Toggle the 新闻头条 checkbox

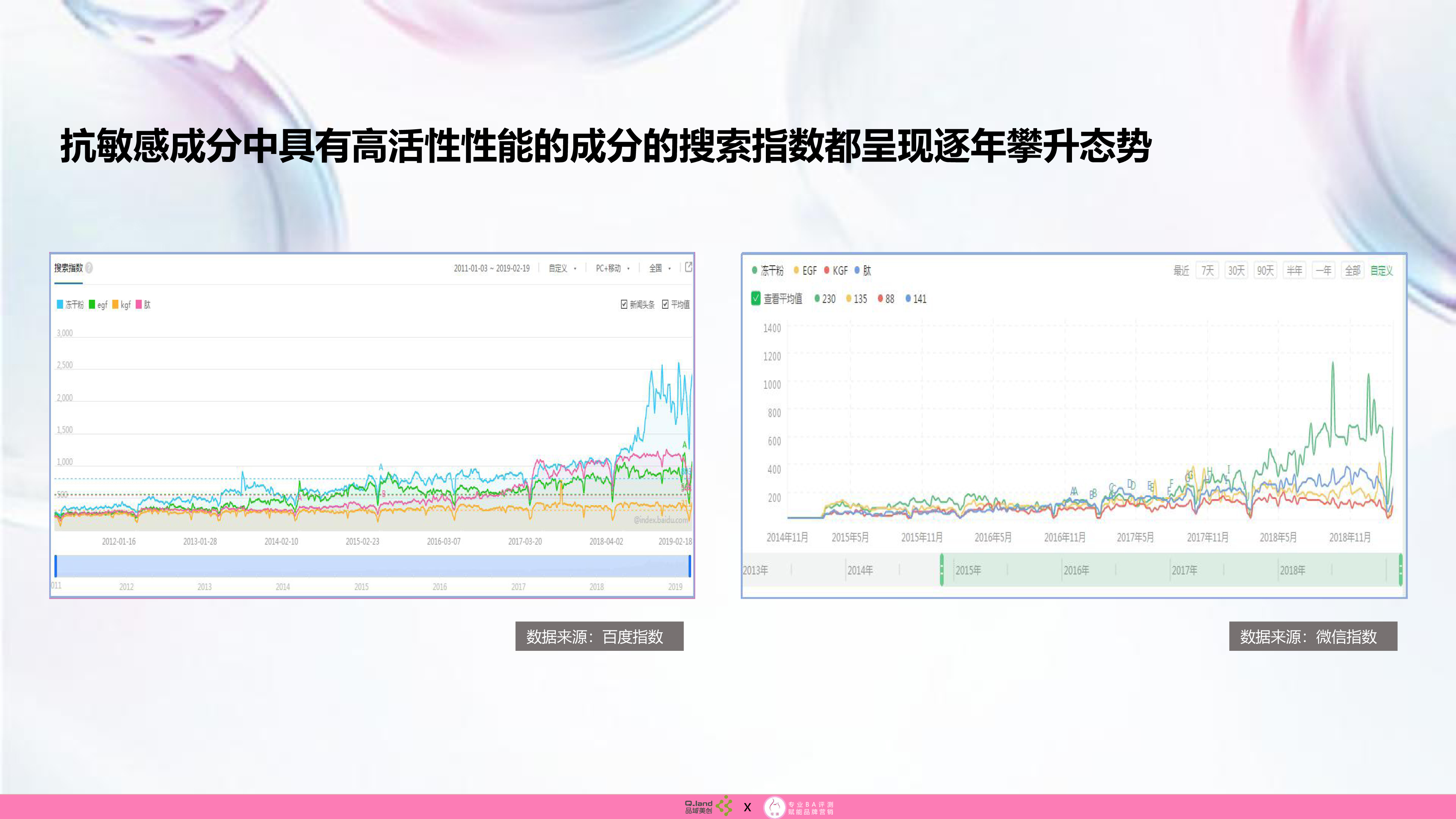coord(624,304)
